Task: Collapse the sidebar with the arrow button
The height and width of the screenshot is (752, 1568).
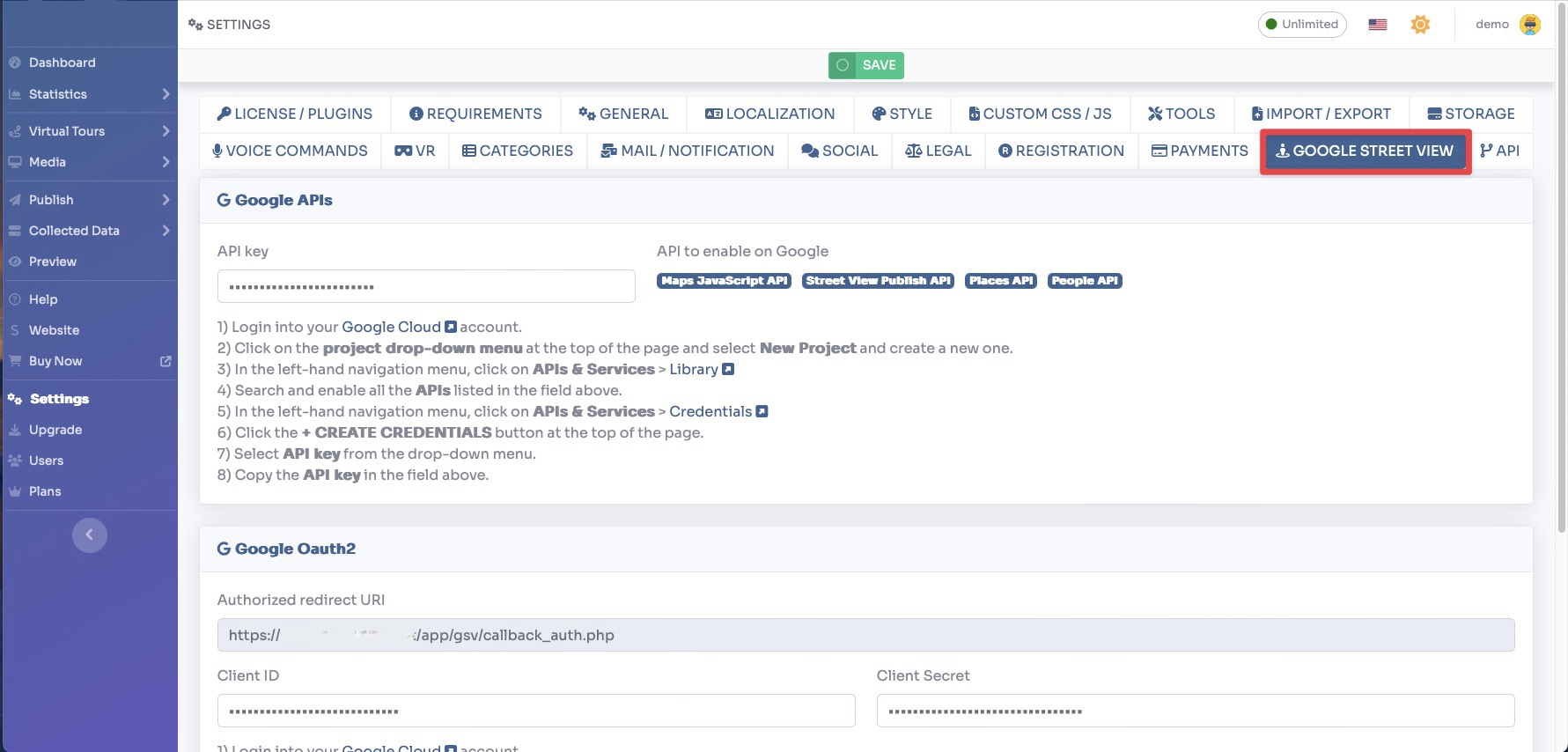Action: (x=89, y=535)
